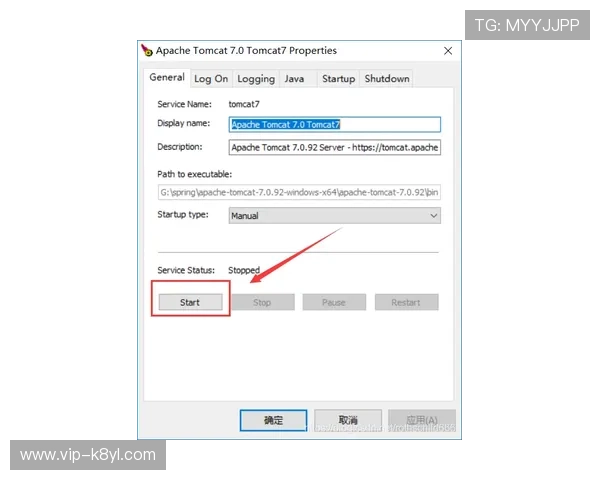Confirm with the 确定 button

273,420
